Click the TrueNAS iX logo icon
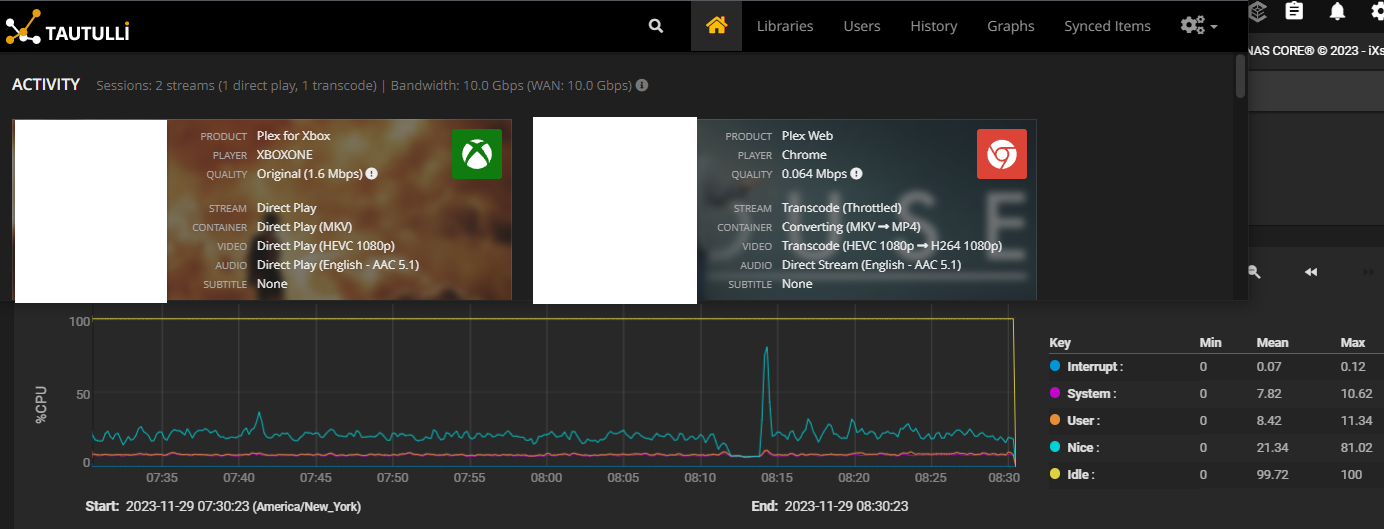Screen dimensions: 1384x529 tap(1258, 11)
